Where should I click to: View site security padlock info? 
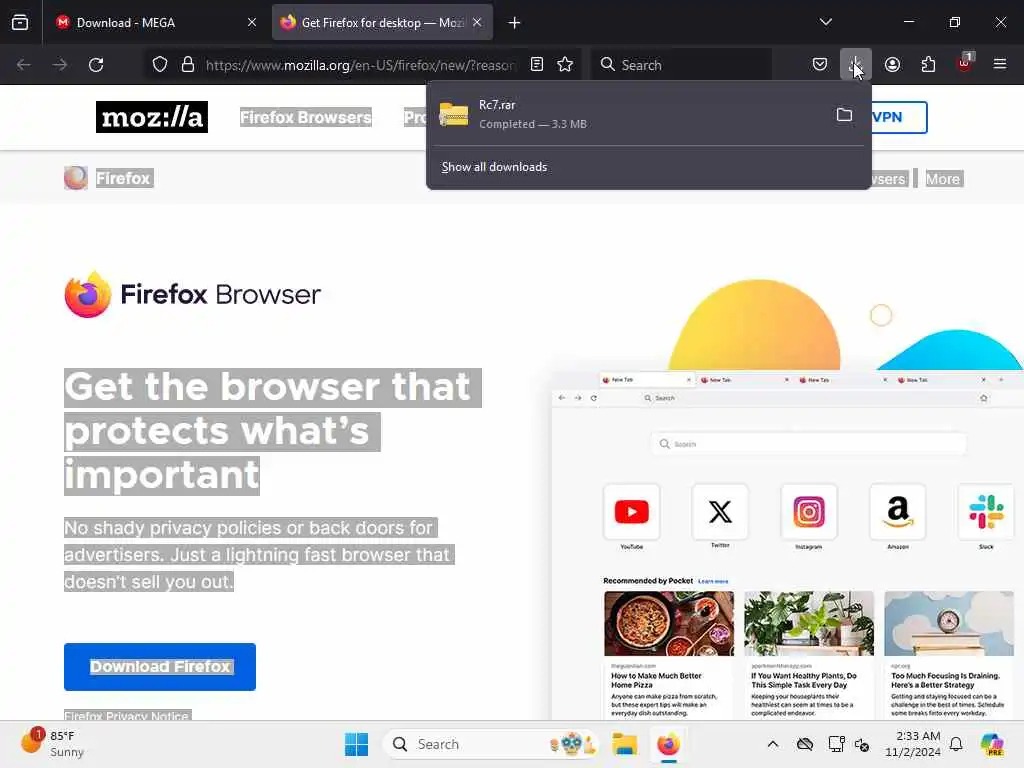tap(188, 65)
